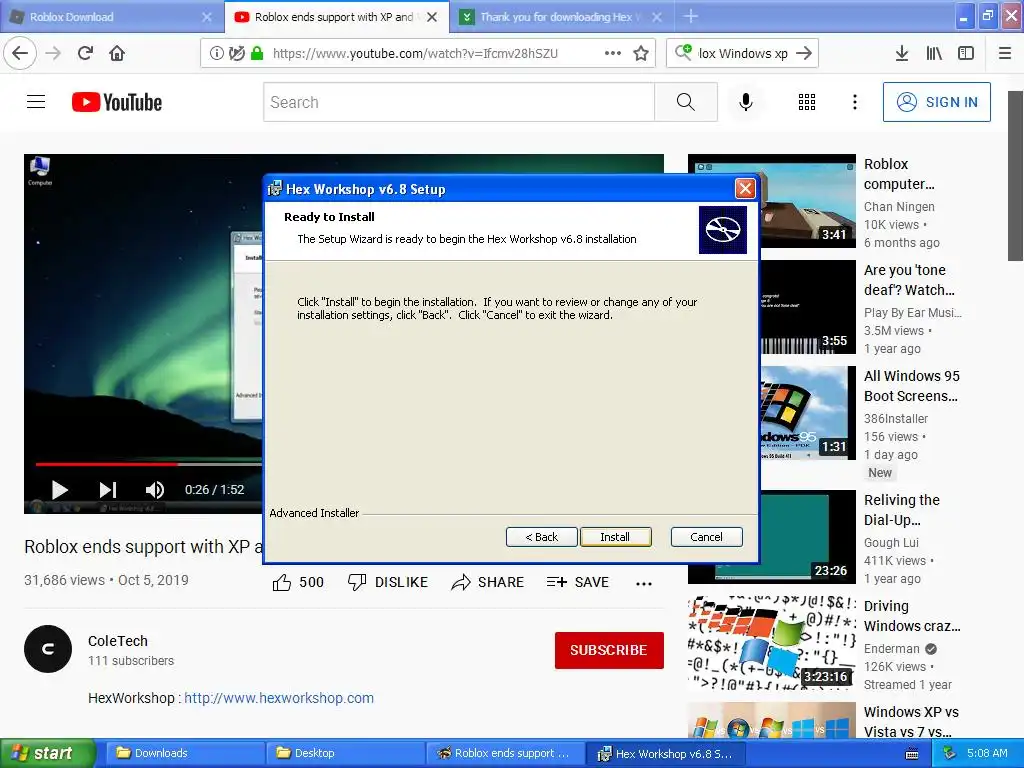Screen dimensions: 1024x768
Task: Like the video with thumbs up
Action: 298,583
